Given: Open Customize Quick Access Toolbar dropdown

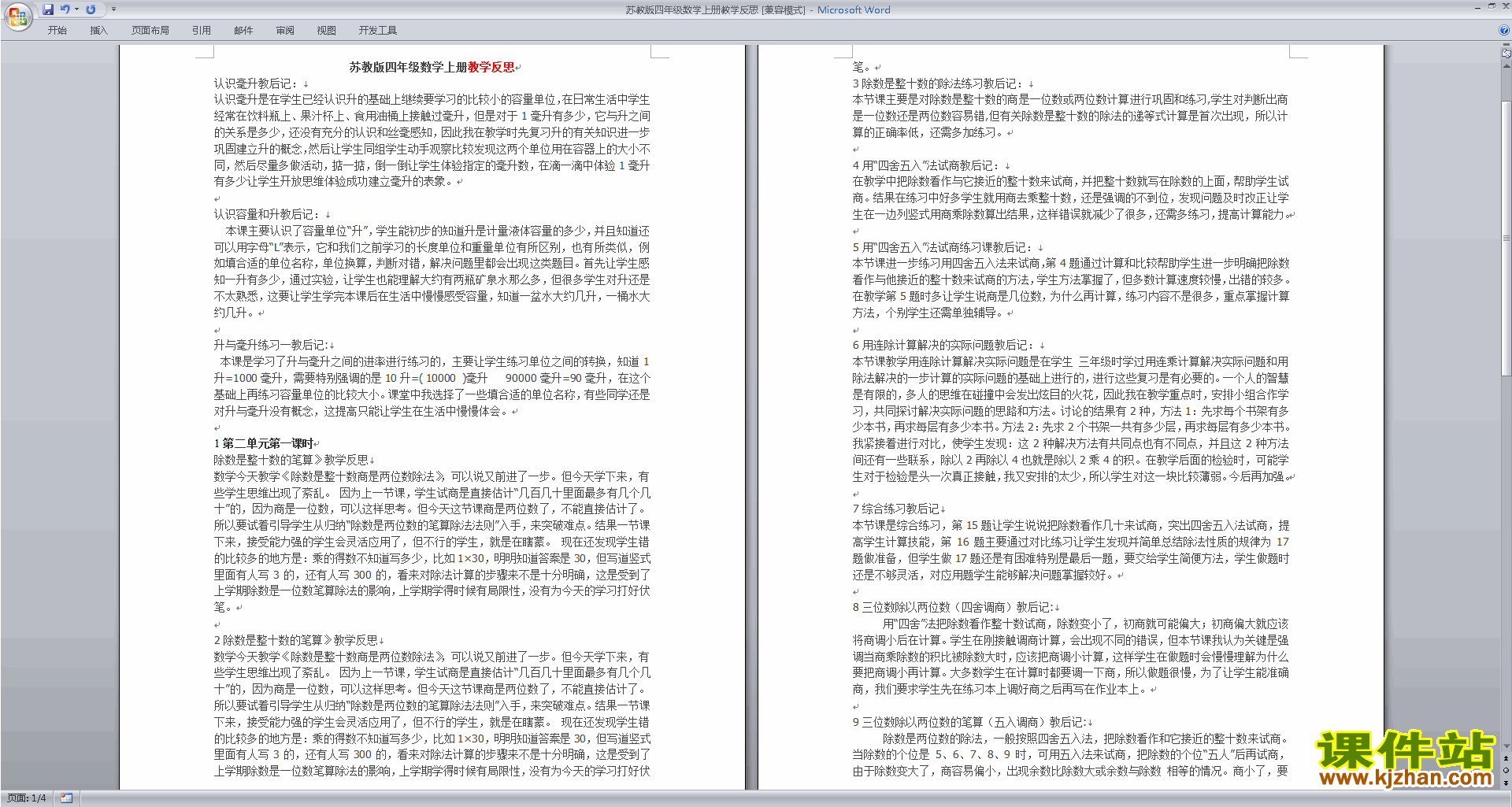Looking at the screenshot, I should click(x=114, y=9).
